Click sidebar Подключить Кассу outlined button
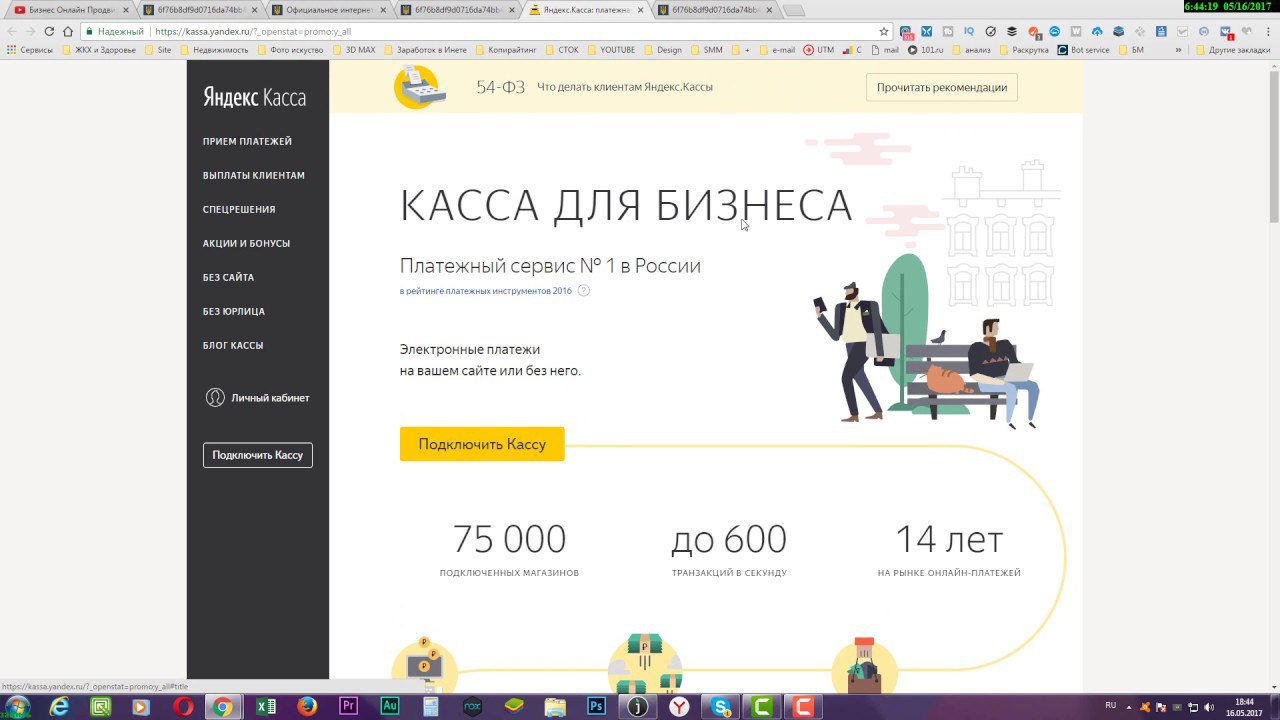 258,455
